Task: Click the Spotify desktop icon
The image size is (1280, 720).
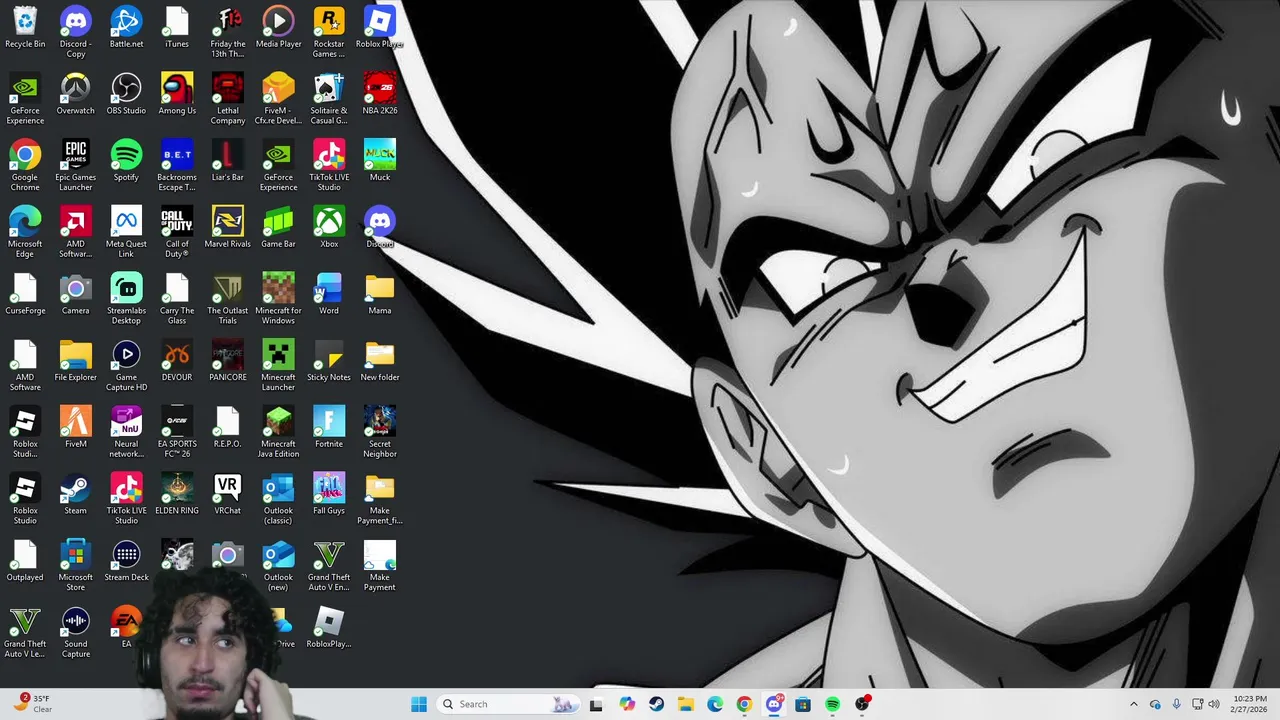Action: click(126, 162)
